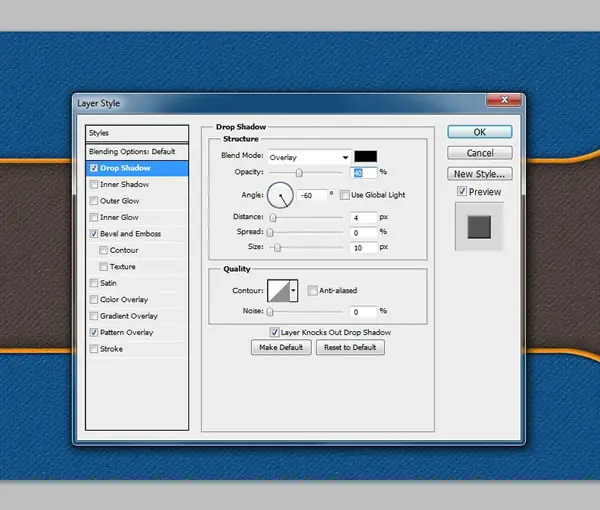Image resolution: width=600 pixels, height=510 pixels.
Task: Click the OK button
Action: tap(479, 132)
